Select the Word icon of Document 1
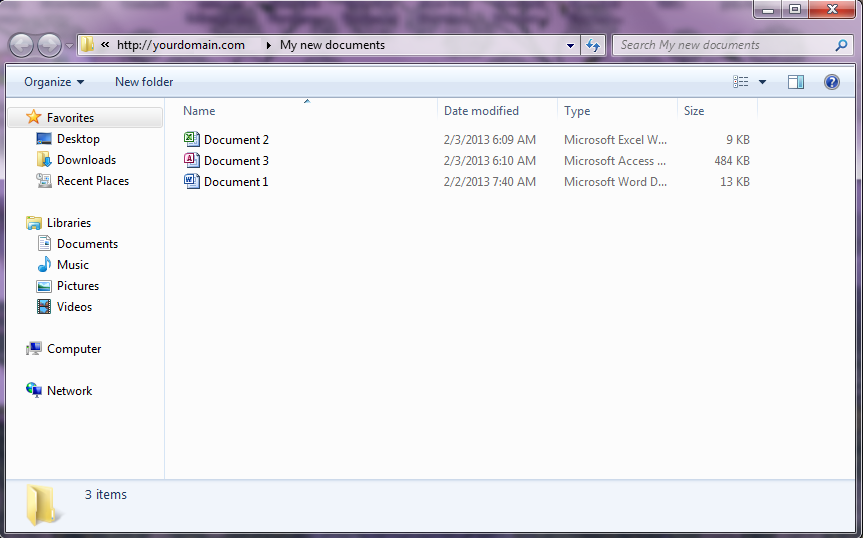This screenshot has width=863, height=538. click(x=192, y=180)
